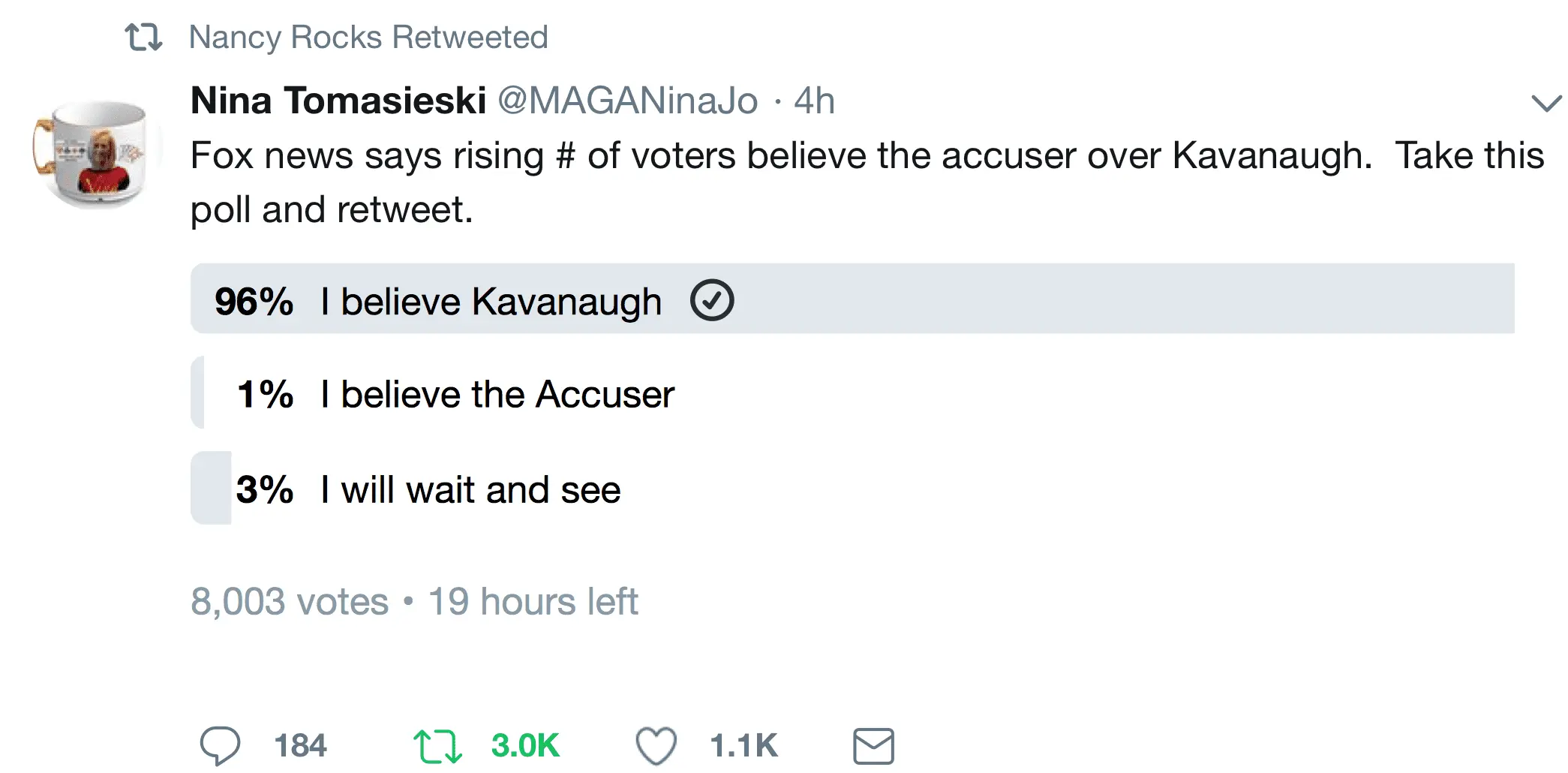Open the tweet options chevron dropdown
Viewport: 1568px width, 773px height.
1545,103
